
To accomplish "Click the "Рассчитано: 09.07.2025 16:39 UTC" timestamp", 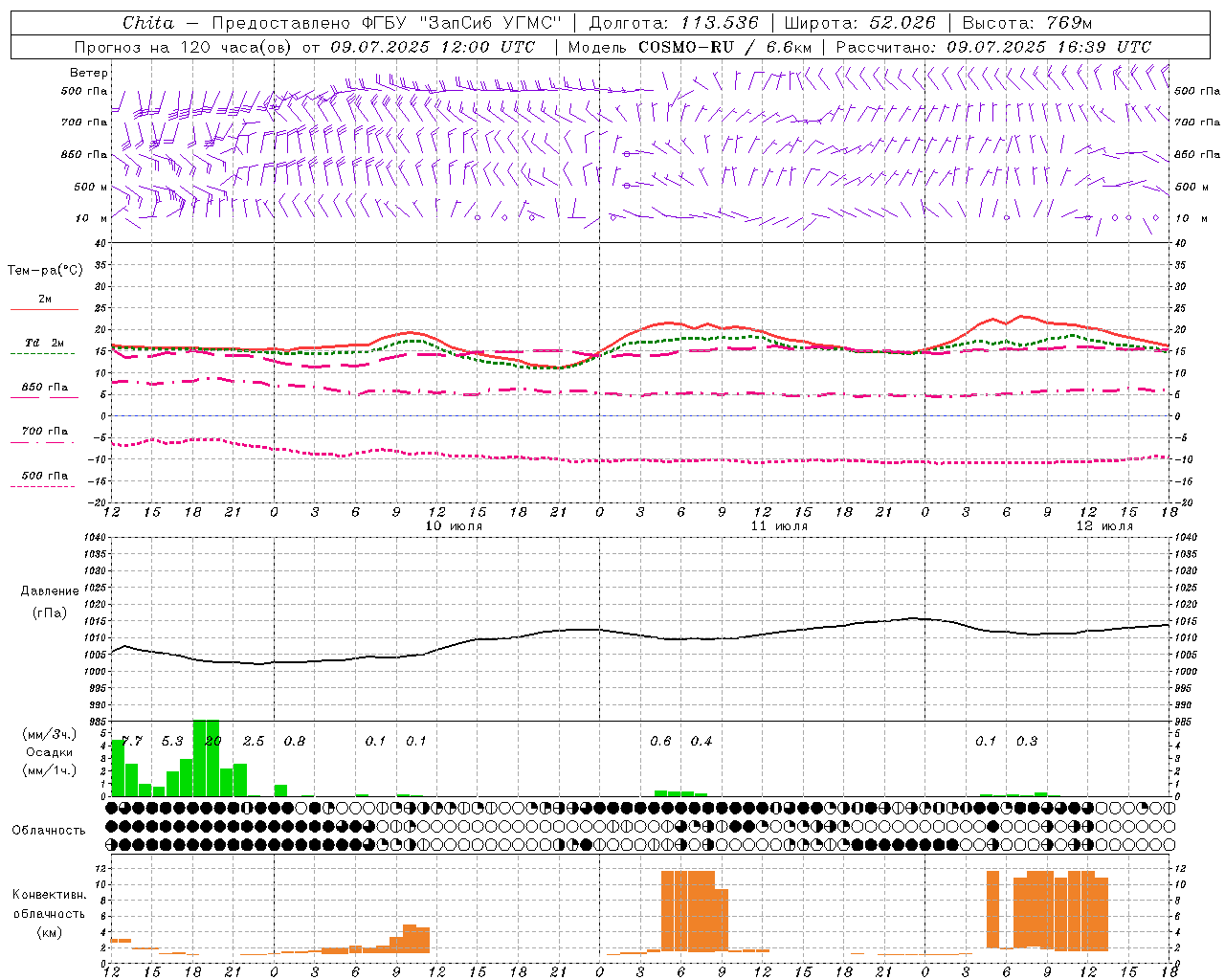I will click(x=993, y=47).
